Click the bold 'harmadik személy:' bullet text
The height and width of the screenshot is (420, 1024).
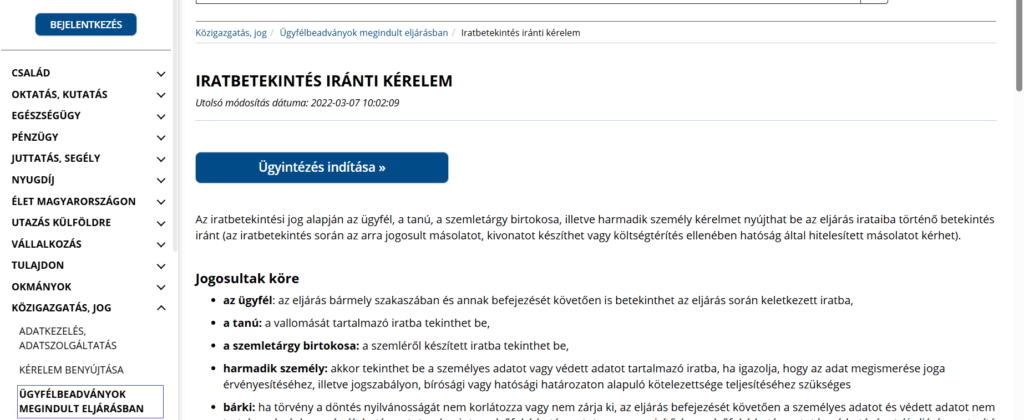click(x=275, y=368)
